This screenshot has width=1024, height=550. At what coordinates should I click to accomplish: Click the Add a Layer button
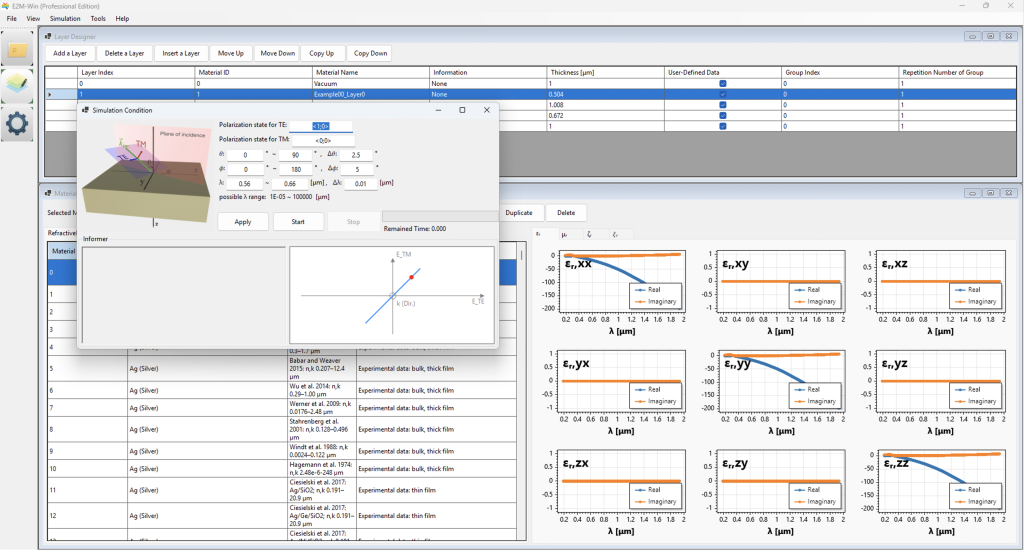point(70,53)
